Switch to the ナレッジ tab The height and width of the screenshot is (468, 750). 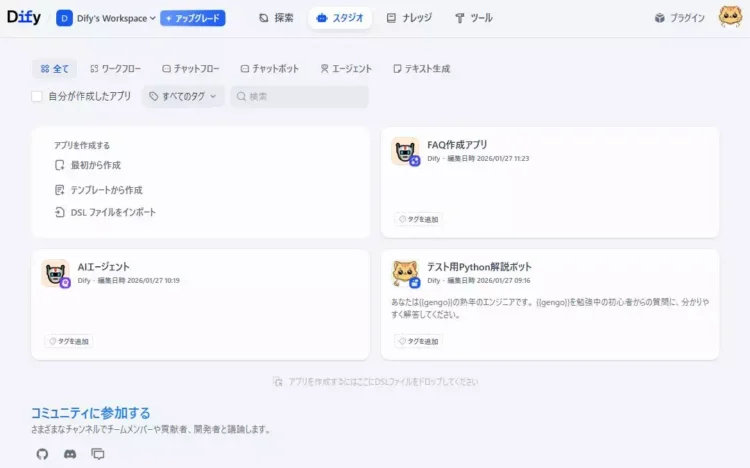(408, 18)
